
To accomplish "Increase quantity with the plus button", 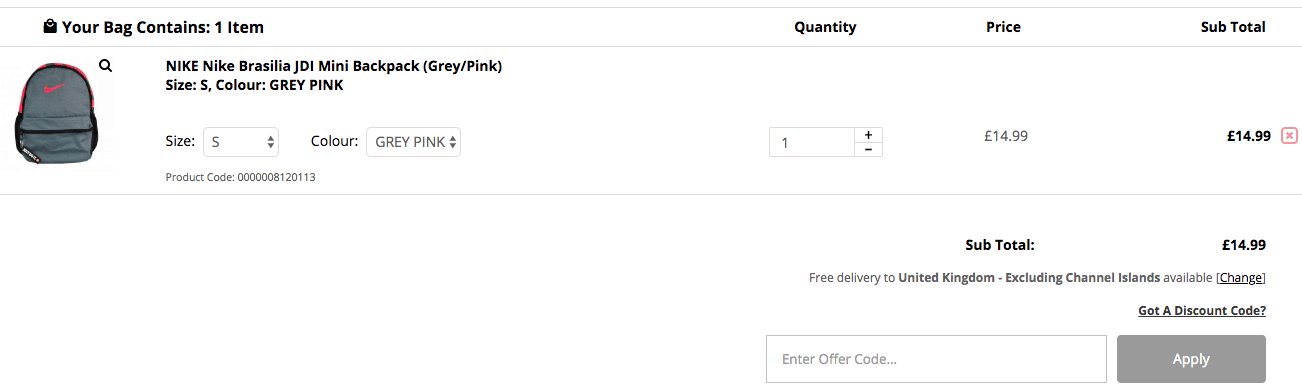I will [x=868, y=134].
